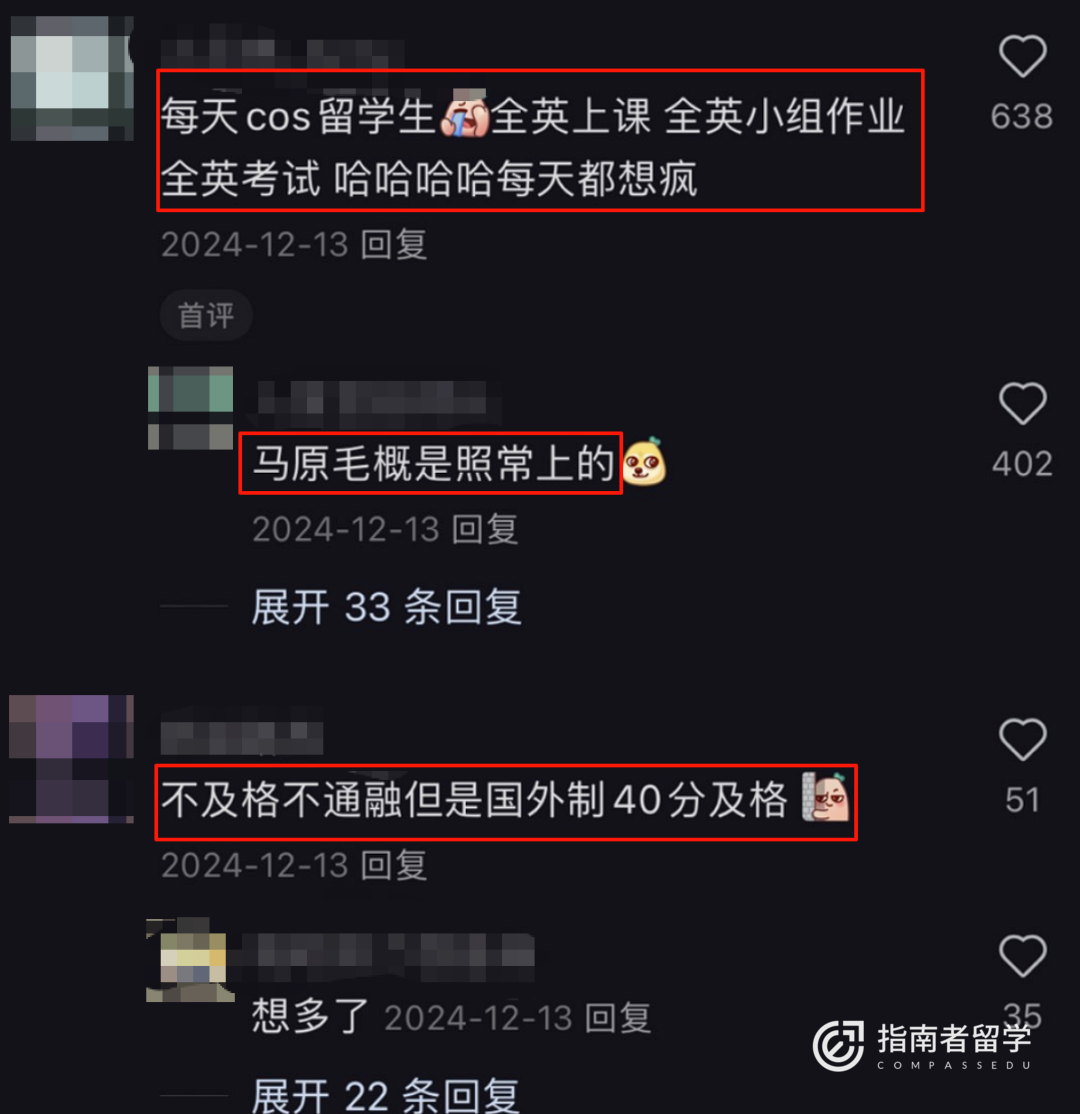Viewport: 1080px width, 1114px height.
Task: Like the 40分及格 comment with 51 likes
Action: tap(1022, 740)
